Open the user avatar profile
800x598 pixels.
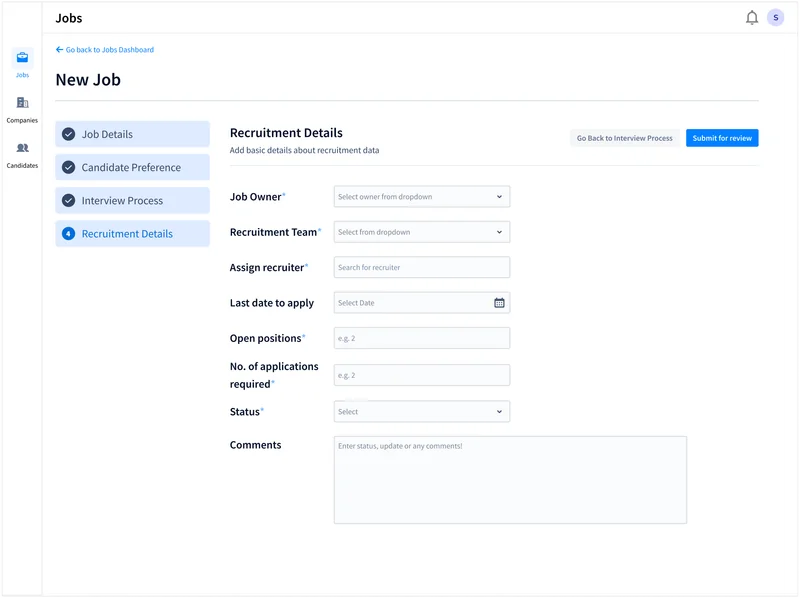(x=776, y=18)
